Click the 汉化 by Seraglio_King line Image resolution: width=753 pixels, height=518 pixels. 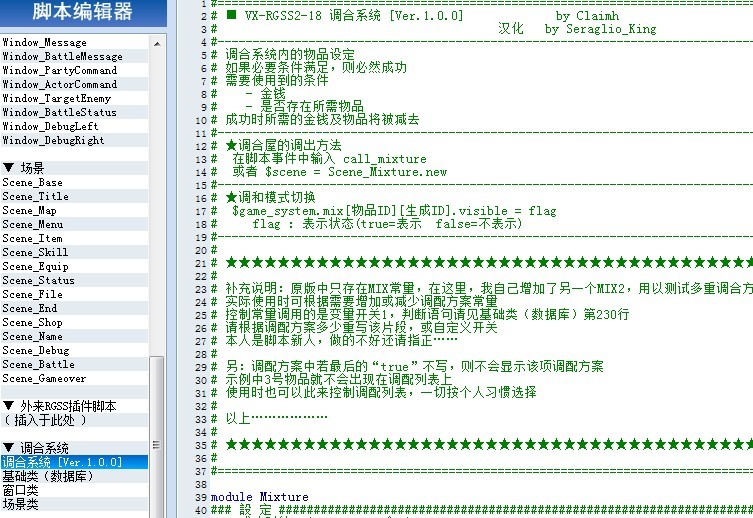pos(577,29)
